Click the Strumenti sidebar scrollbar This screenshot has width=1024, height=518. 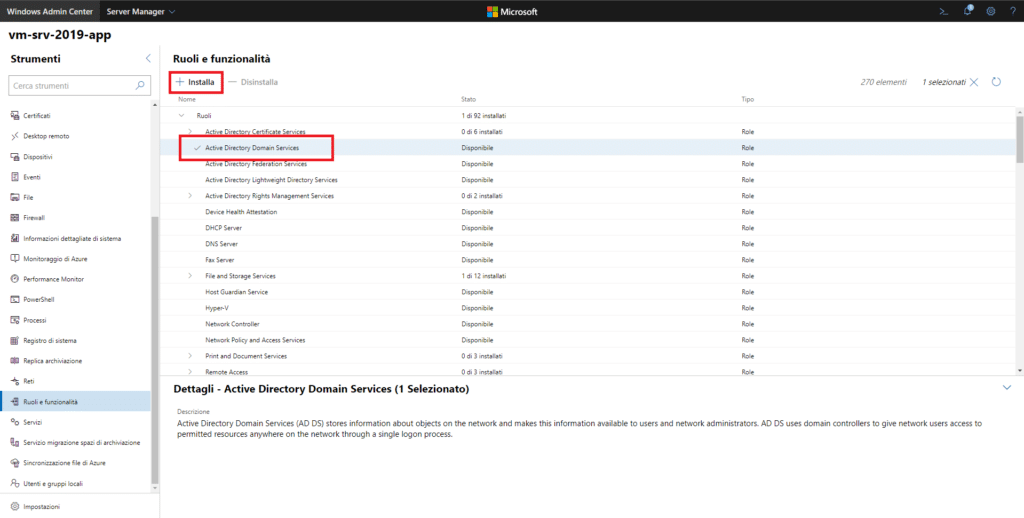(x=155, y=349)
